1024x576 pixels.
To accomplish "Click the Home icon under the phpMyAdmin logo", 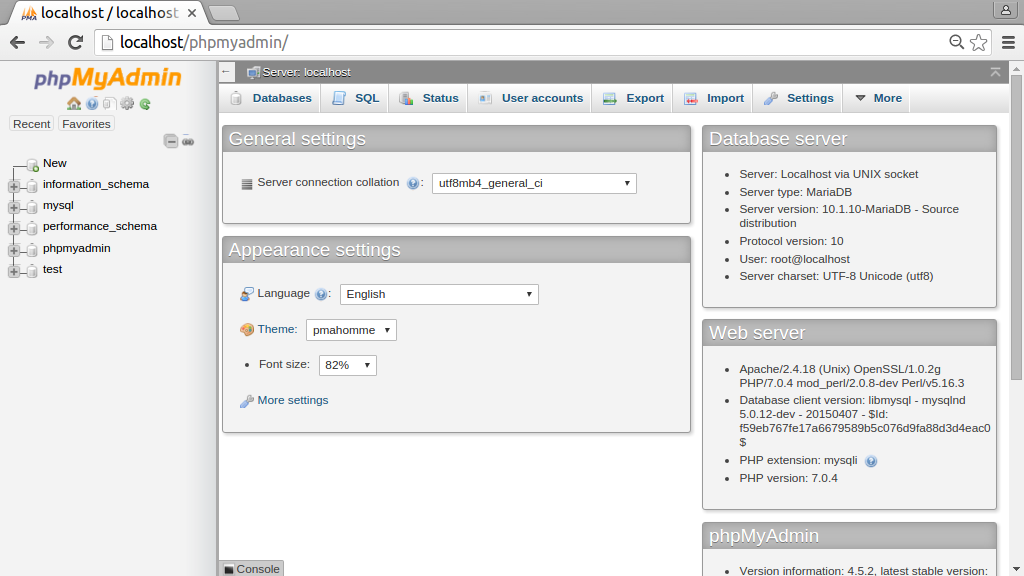I will [x=74, y=103].
